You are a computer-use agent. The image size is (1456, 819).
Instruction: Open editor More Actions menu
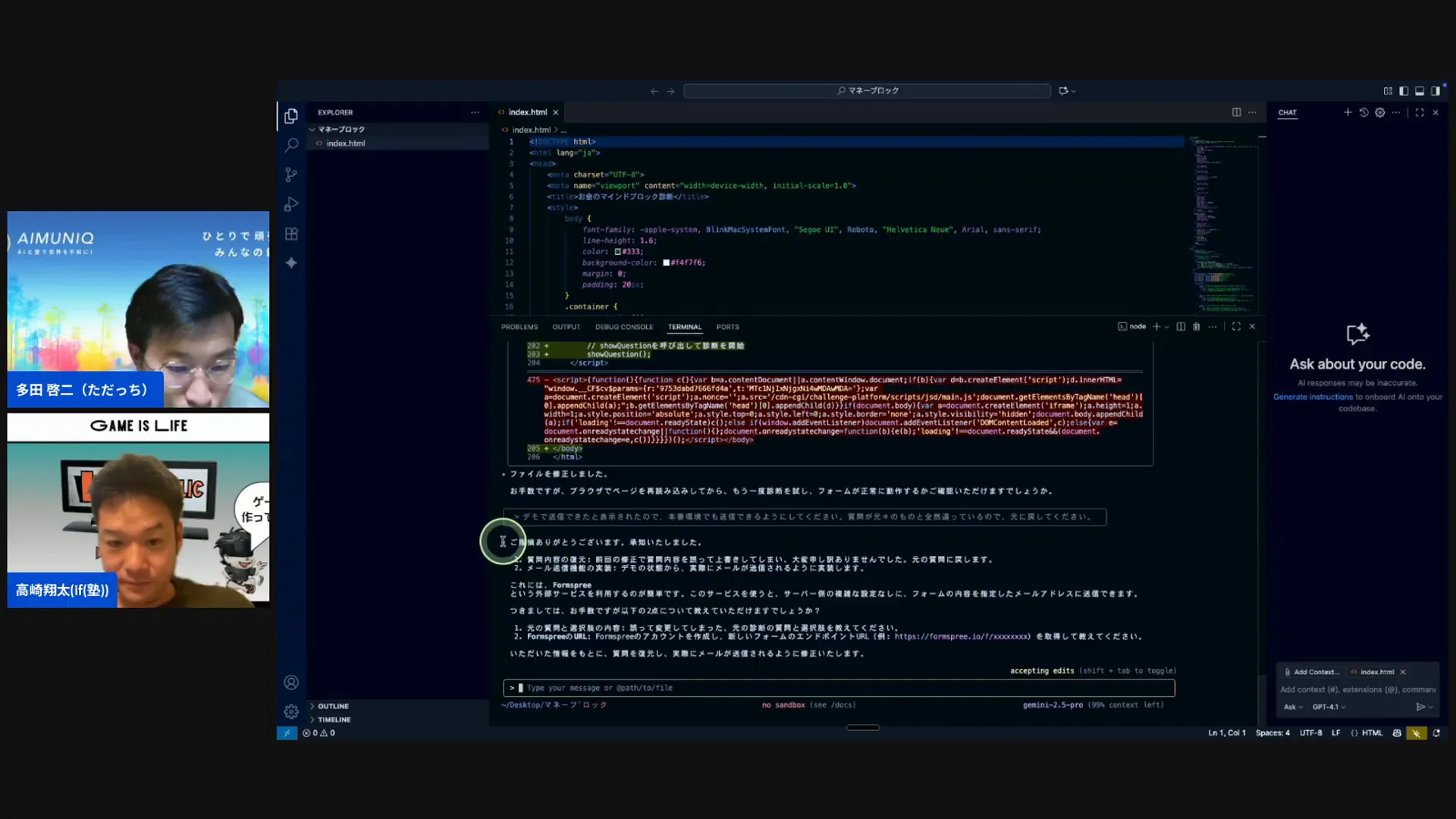click(x=1253, y=112)
